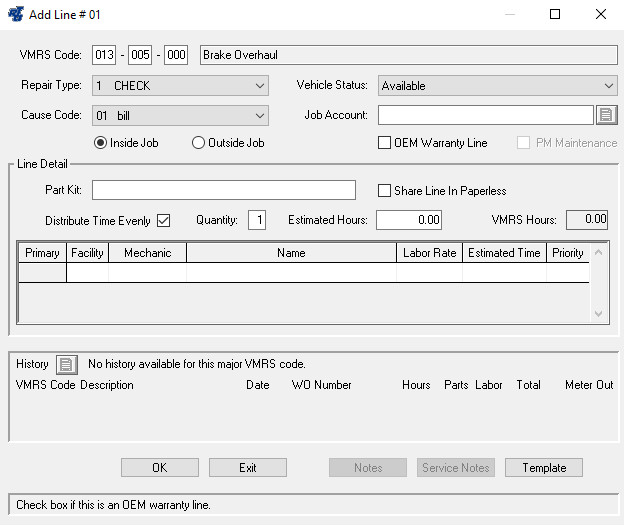Image resolution: width=624 pixels, height=525 pixels.
Task: Open the Repair Type dropdown
Action: (180, 86)
